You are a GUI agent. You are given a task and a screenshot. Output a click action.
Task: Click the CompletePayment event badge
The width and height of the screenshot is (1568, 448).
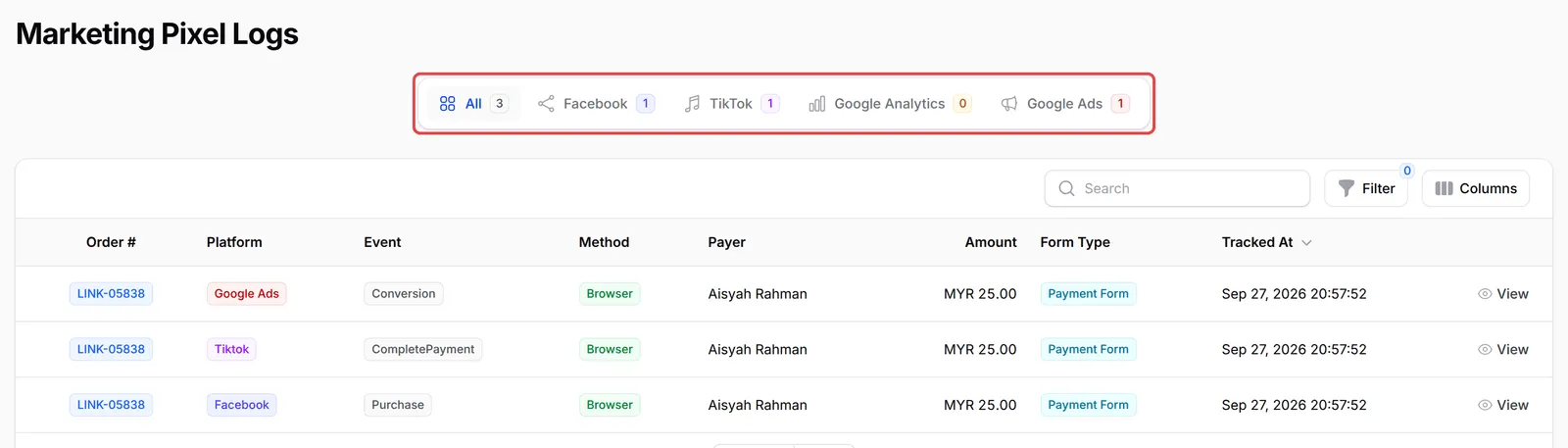[x=423, y=350]
